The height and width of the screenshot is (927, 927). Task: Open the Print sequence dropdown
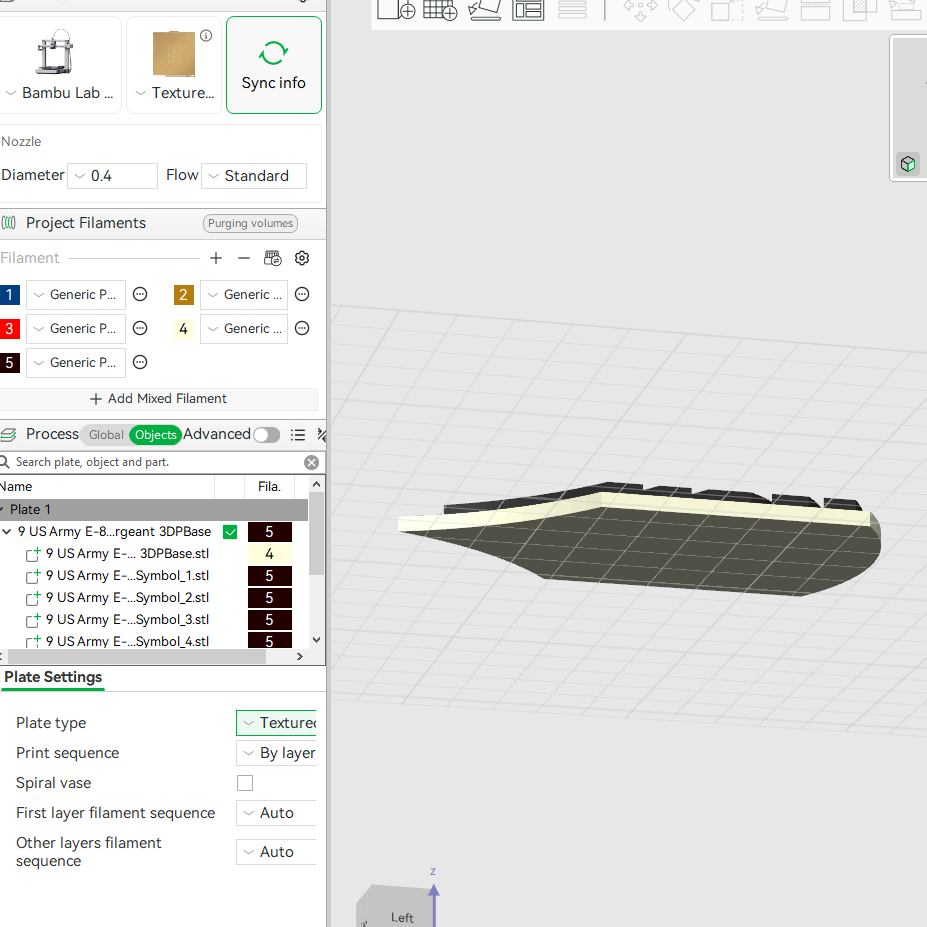(x=276, y=753)
